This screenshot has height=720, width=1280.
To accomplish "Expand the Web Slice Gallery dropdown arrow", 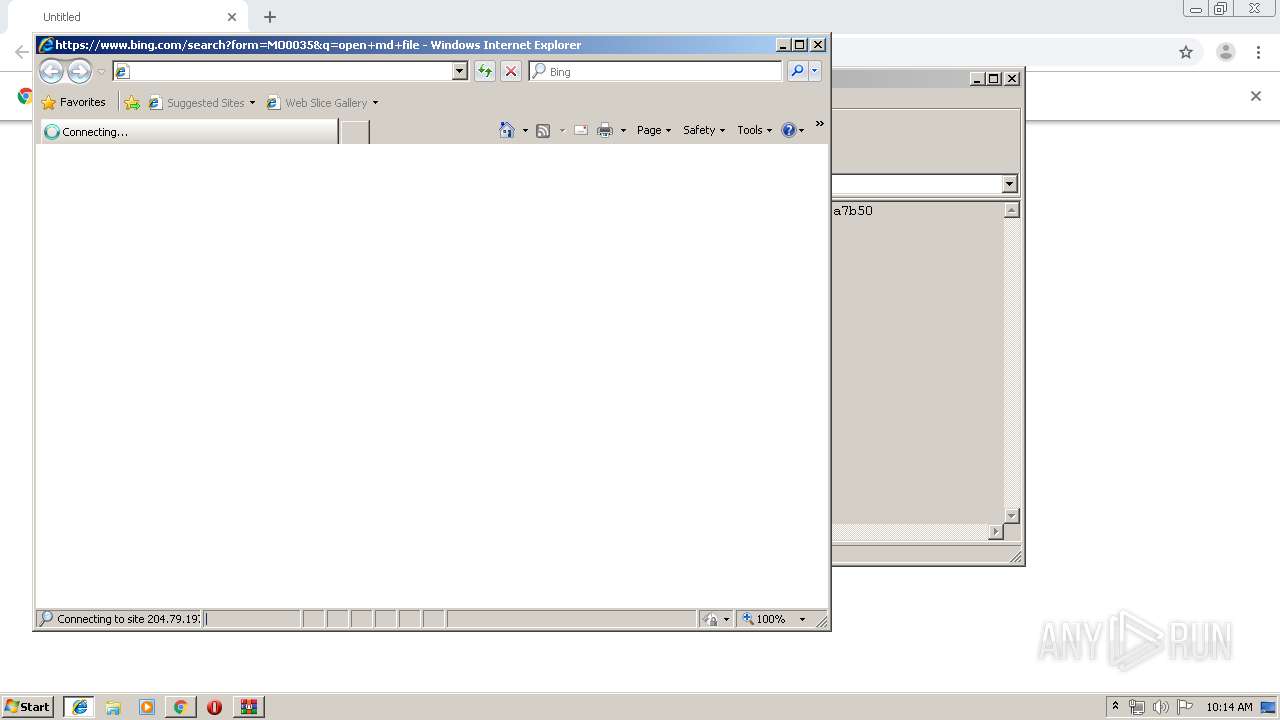I will pyautogui.click(x=375, y=103).
